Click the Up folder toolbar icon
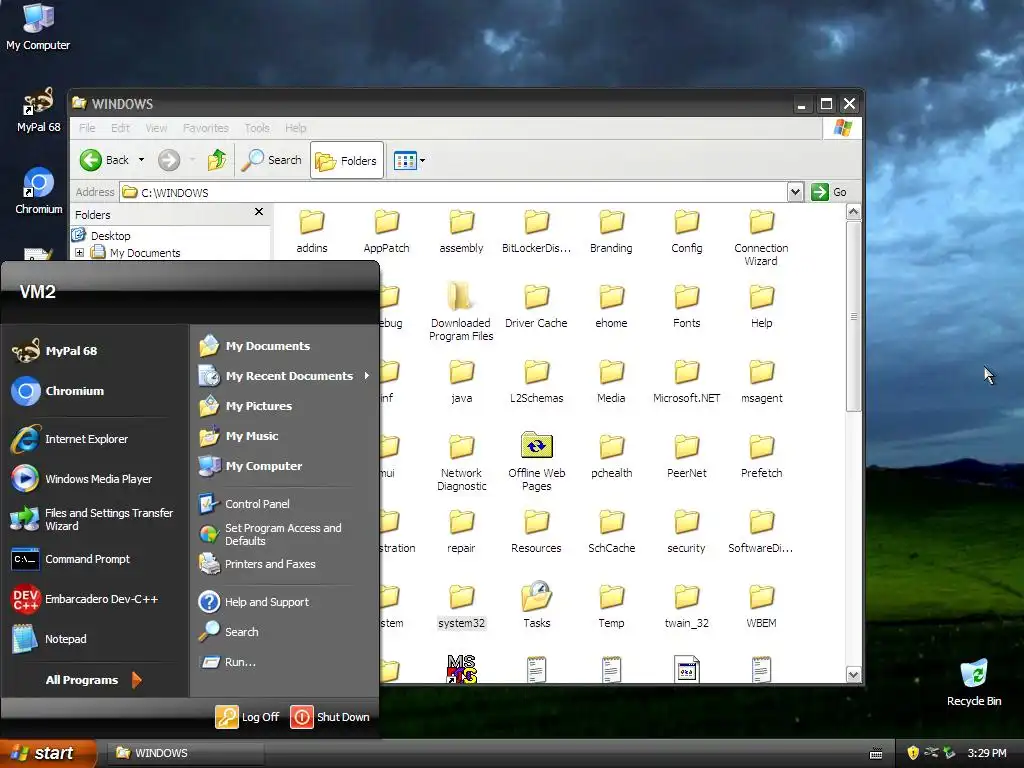This screenshot has height=768, width=1024. [x=217, y=160]
